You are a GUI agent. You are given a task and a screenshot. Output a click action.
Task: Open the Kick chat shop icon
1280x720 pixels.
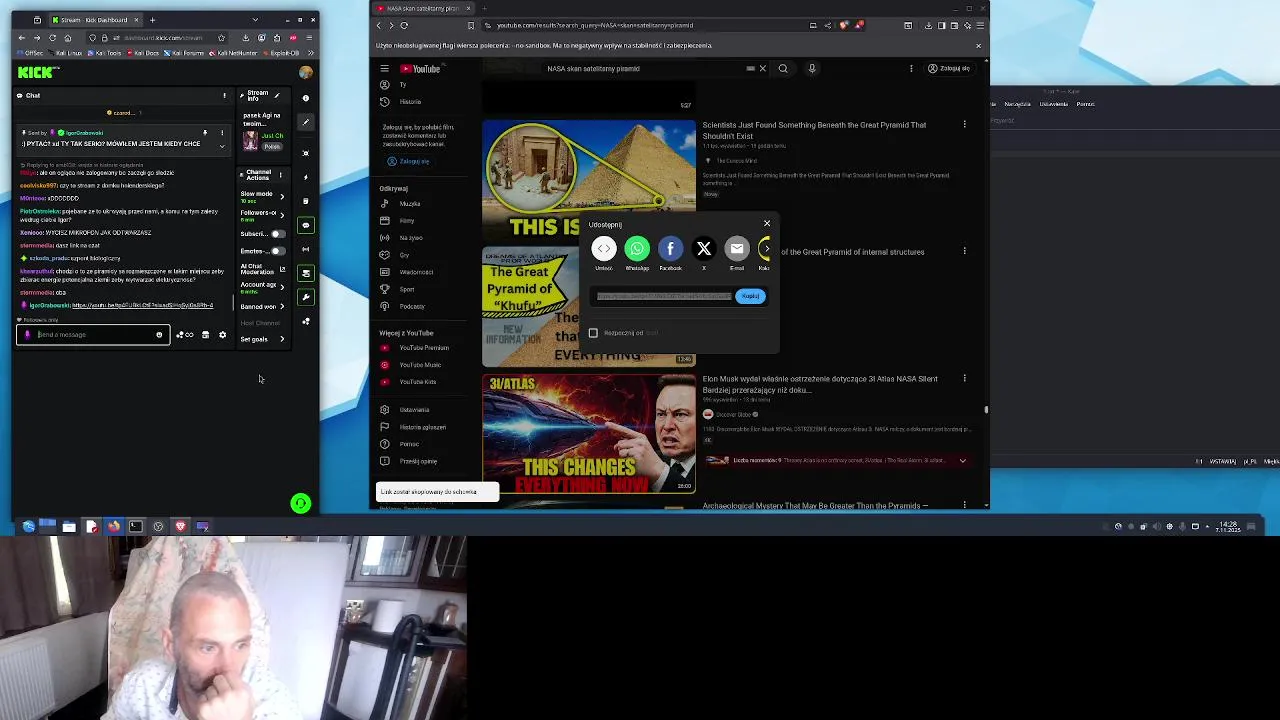tap(205, 335)
